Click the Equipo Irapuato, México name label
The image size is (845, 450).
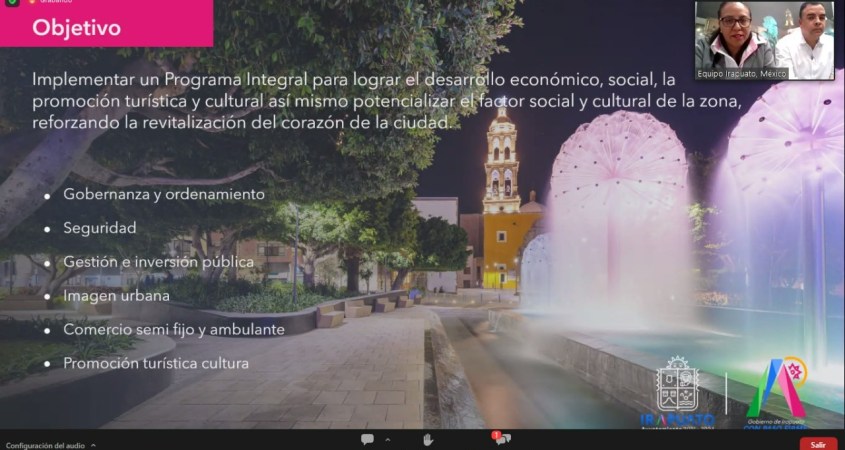[x=743, y=73]
